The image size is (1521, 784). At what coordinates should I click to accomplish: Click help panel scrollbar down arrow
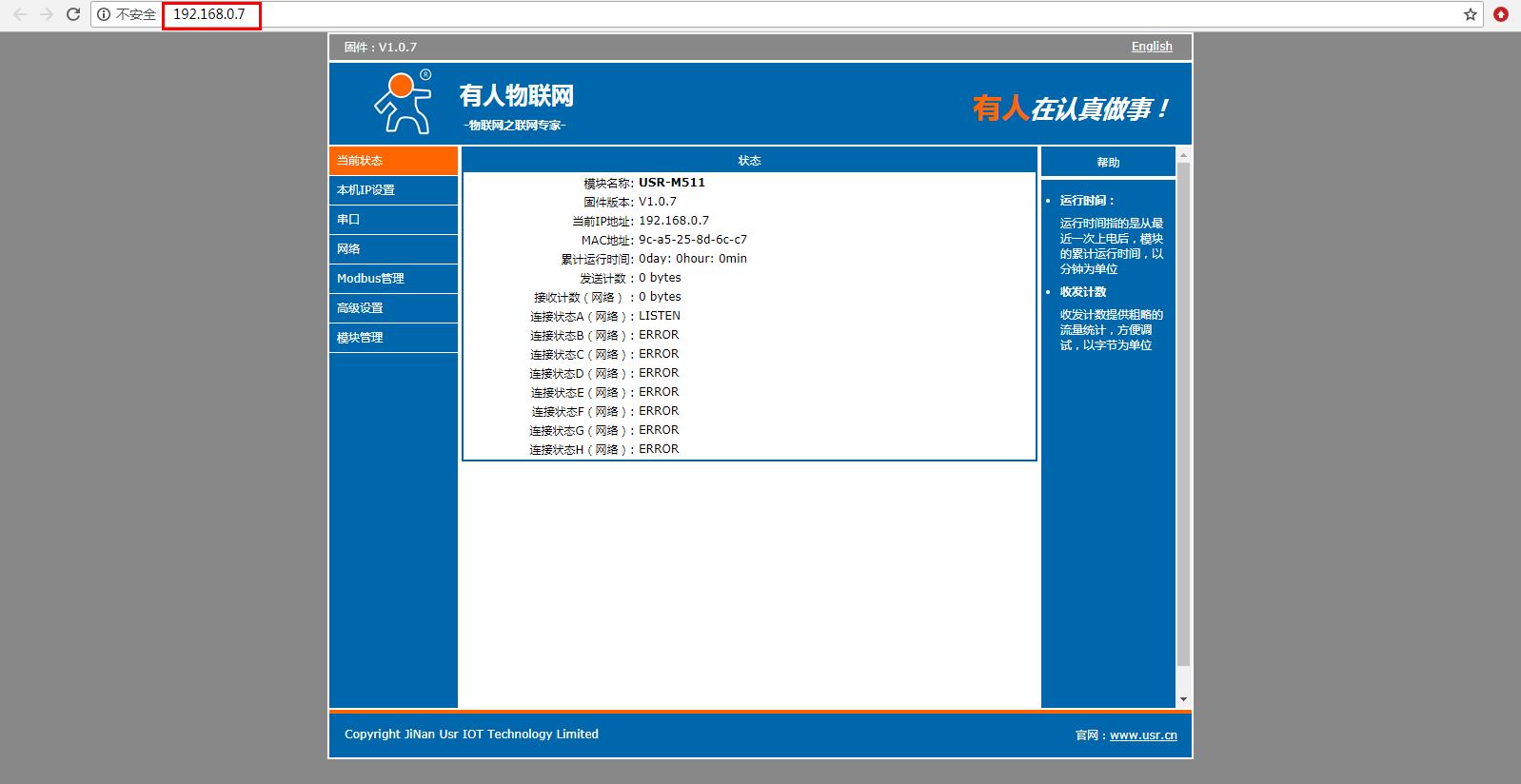click(1183, 699)
